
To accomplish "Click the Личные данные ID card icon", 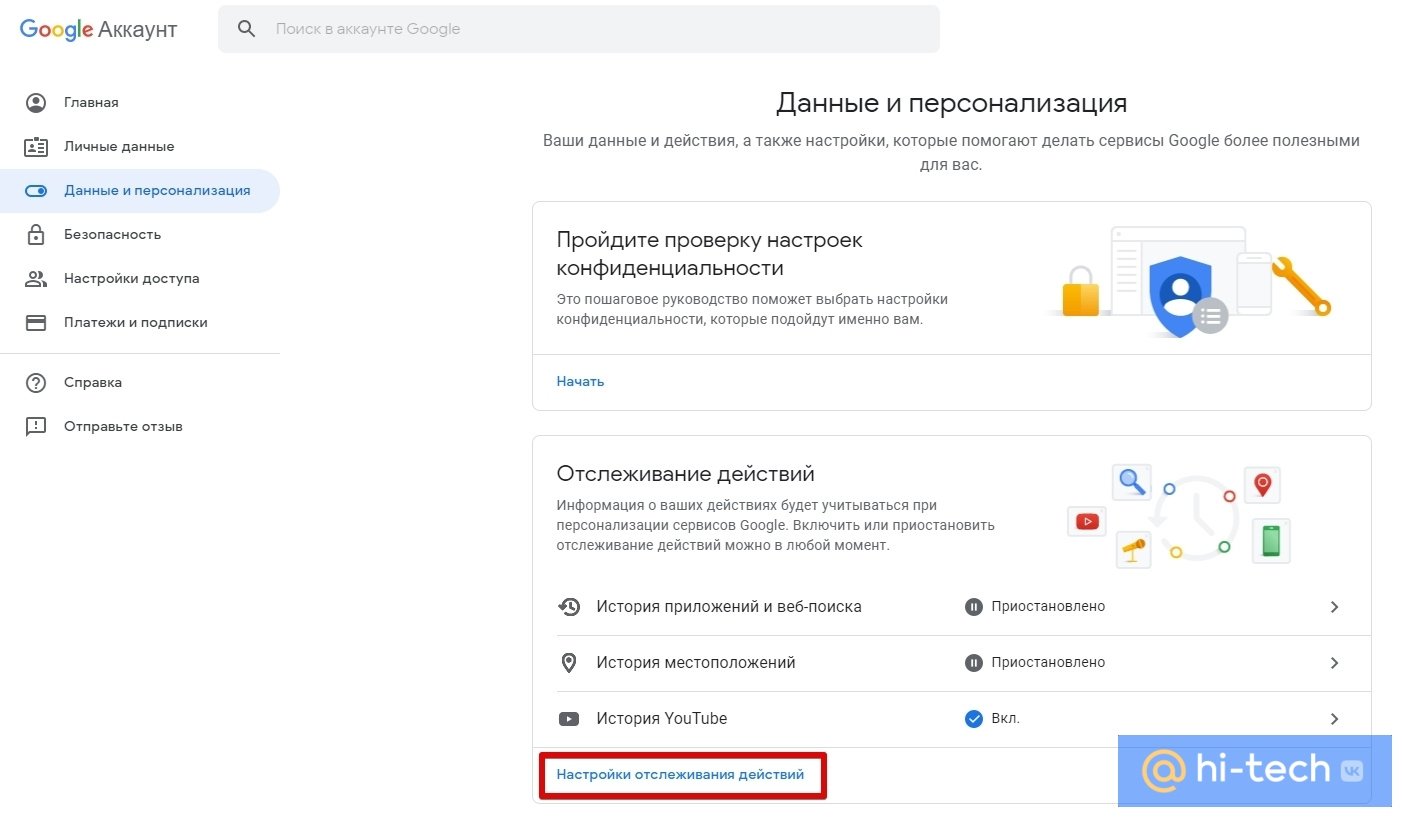I will (36, 147).
